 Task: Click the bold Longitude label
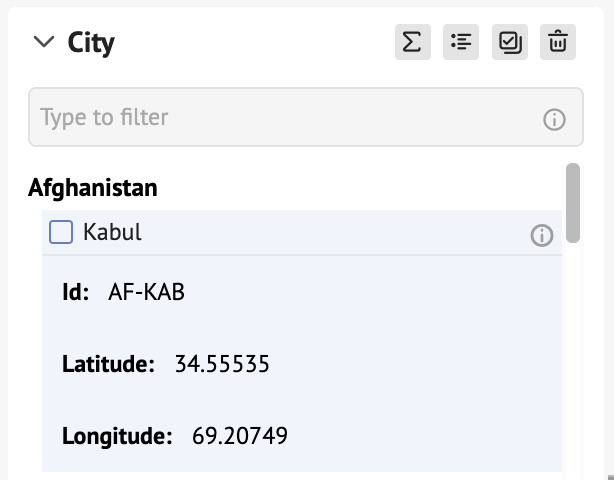(117, 436)
